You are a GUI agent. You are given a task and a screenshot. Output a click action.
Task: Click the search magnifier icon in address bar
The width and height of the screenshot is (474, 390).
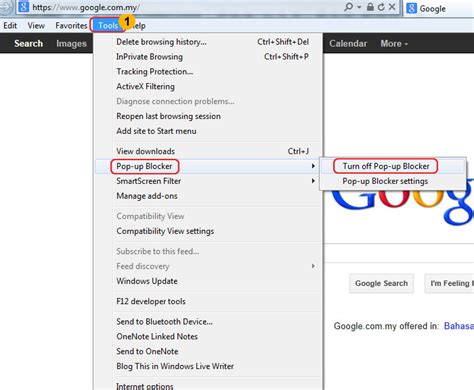[348, 7]
